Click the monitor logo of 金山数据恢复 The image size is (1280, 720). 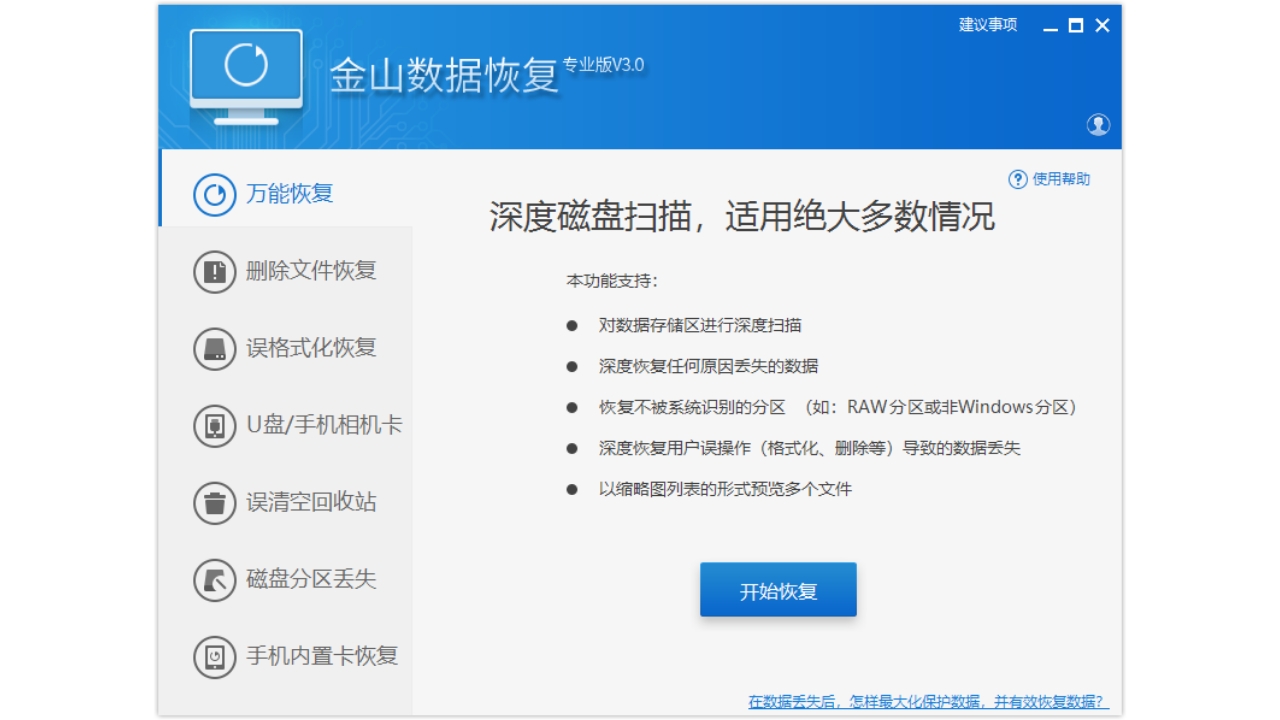pos(246,76)
